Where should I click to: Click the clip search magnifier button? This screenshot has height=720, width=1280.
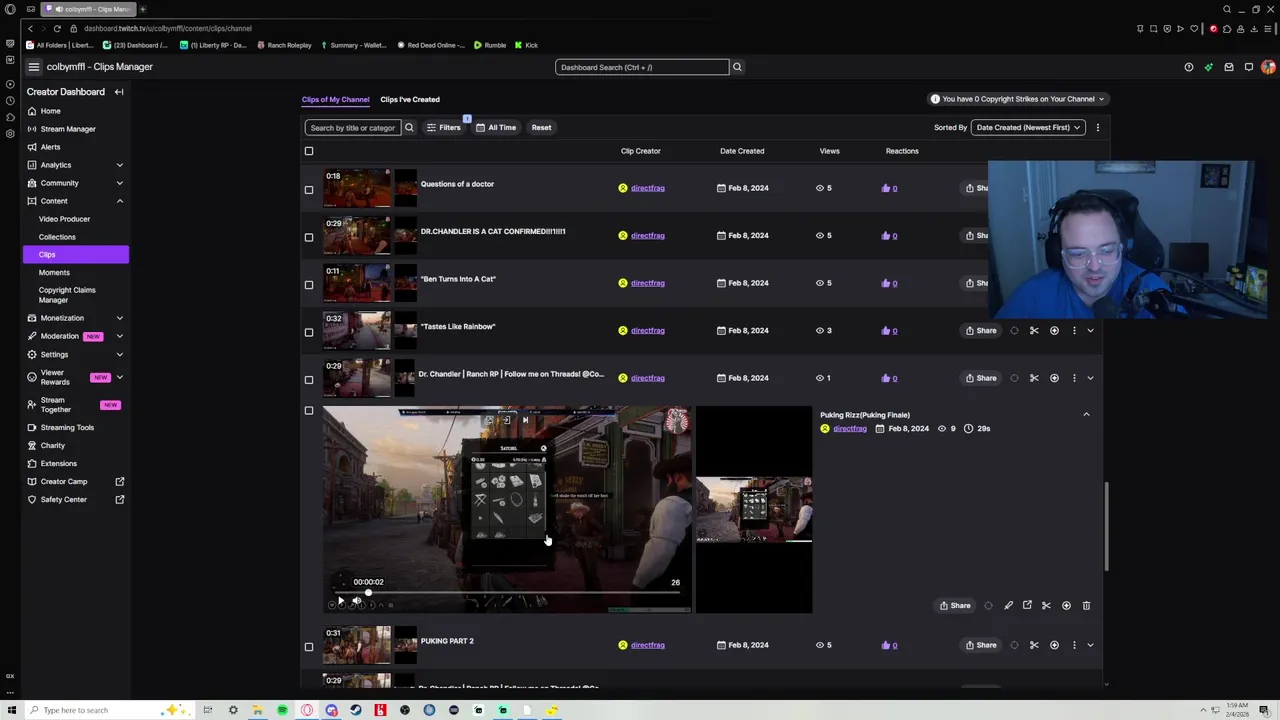409,127
